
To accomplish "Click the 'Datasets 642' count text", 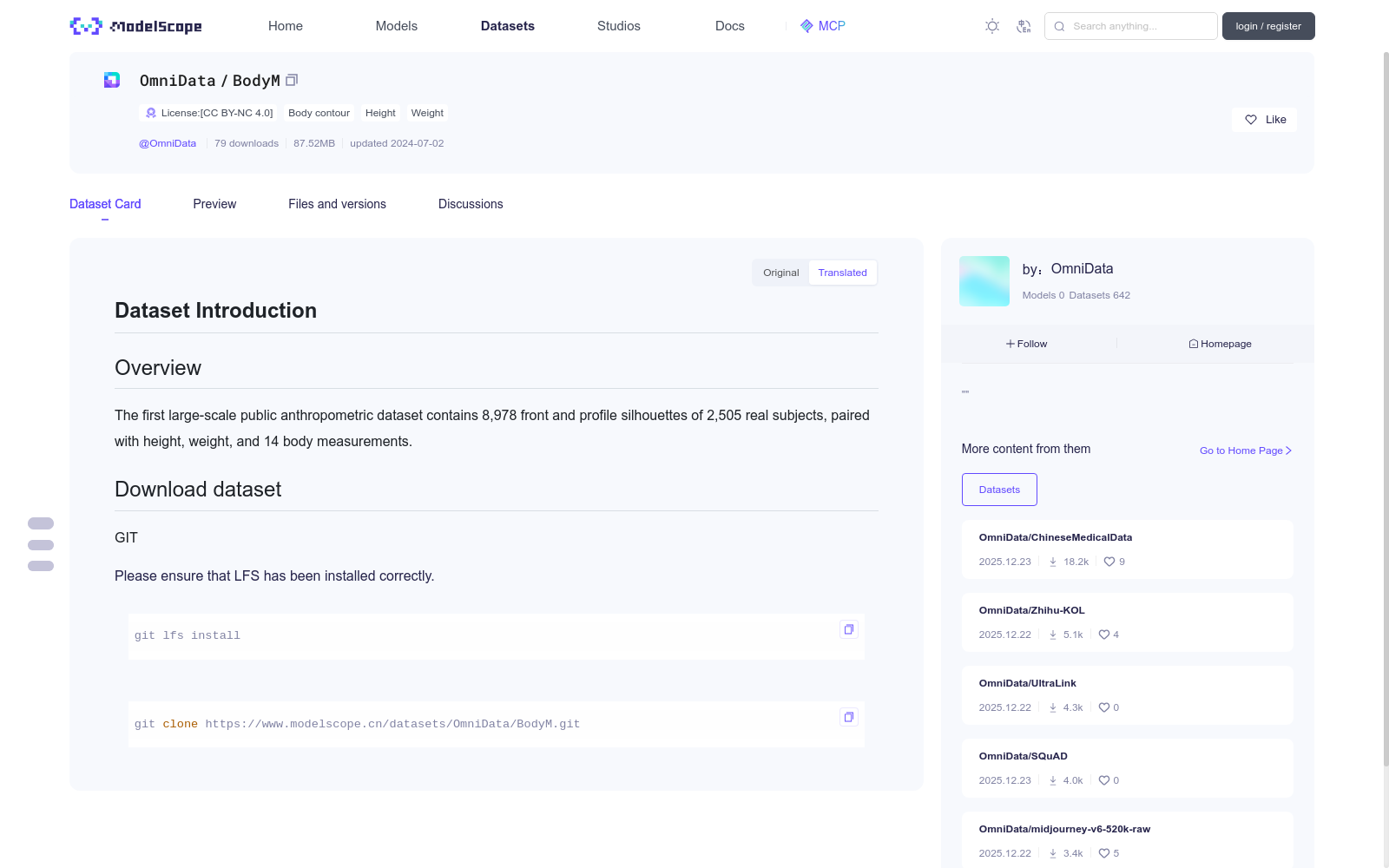I will [1100, 295].
